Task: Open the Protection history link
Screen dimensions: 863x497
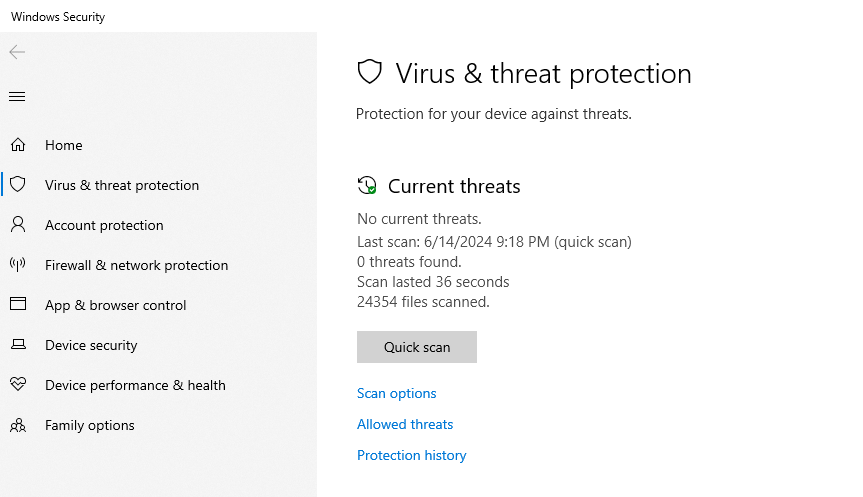Action: pyautogui.click(x=412, y=455)
